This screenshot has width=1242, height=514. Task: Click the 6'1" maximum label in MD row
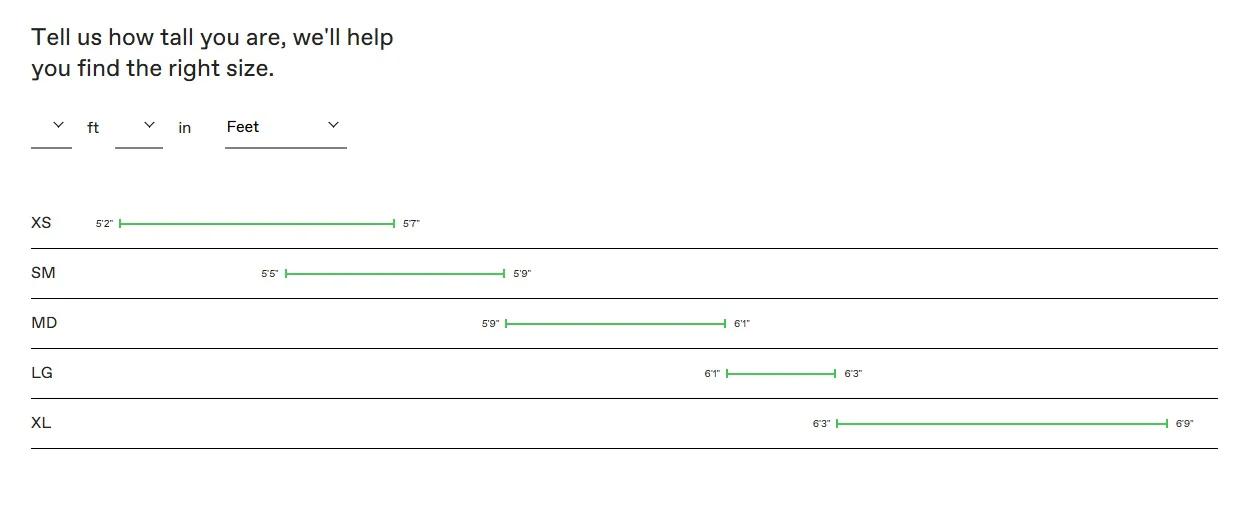click(x=742, y=324)
